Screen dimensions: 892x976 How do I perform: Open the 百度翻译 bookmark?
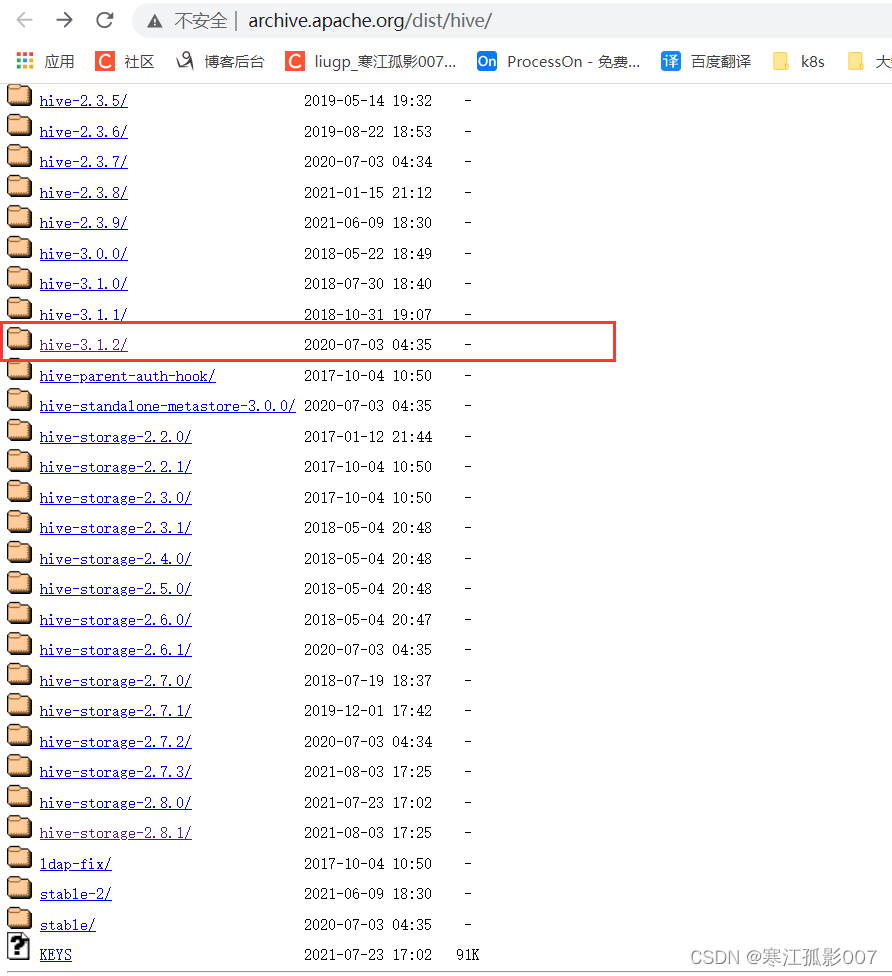(x=706, y=61)
